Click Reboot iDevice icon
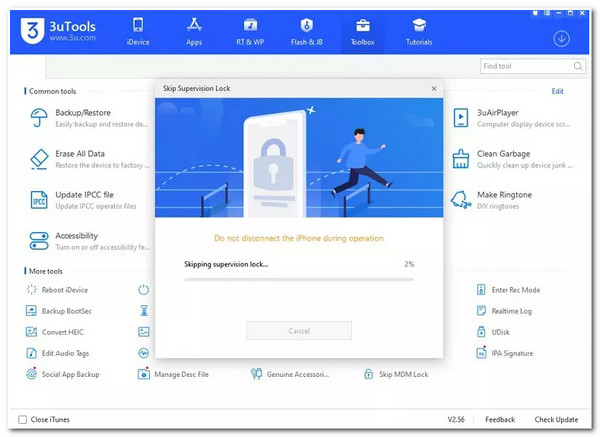This screenshot has width=600, height=437. coord(31,290)
